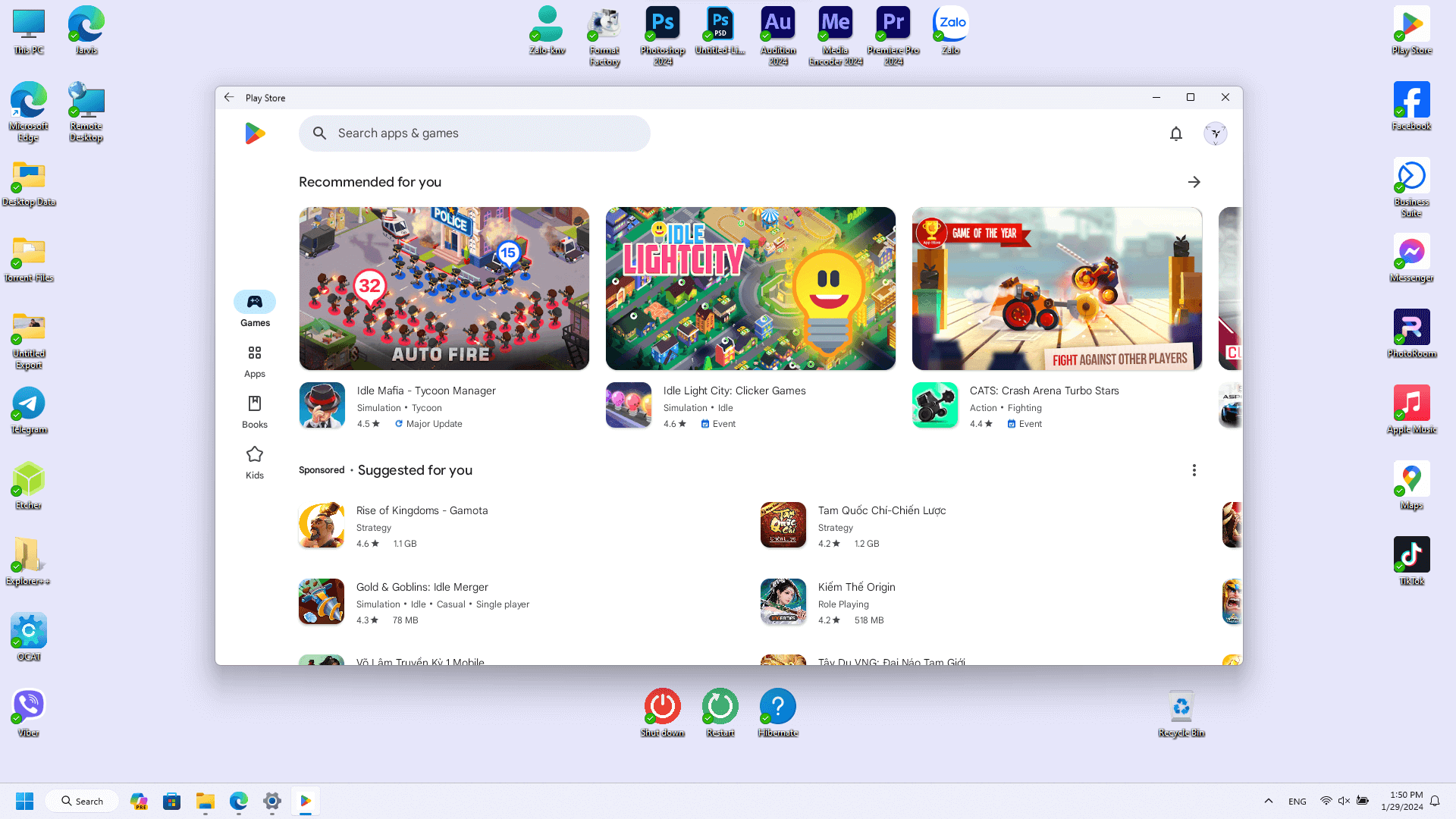Open Play Store notifications bell
1456x819 pixels.
(x=1176, y=134)
